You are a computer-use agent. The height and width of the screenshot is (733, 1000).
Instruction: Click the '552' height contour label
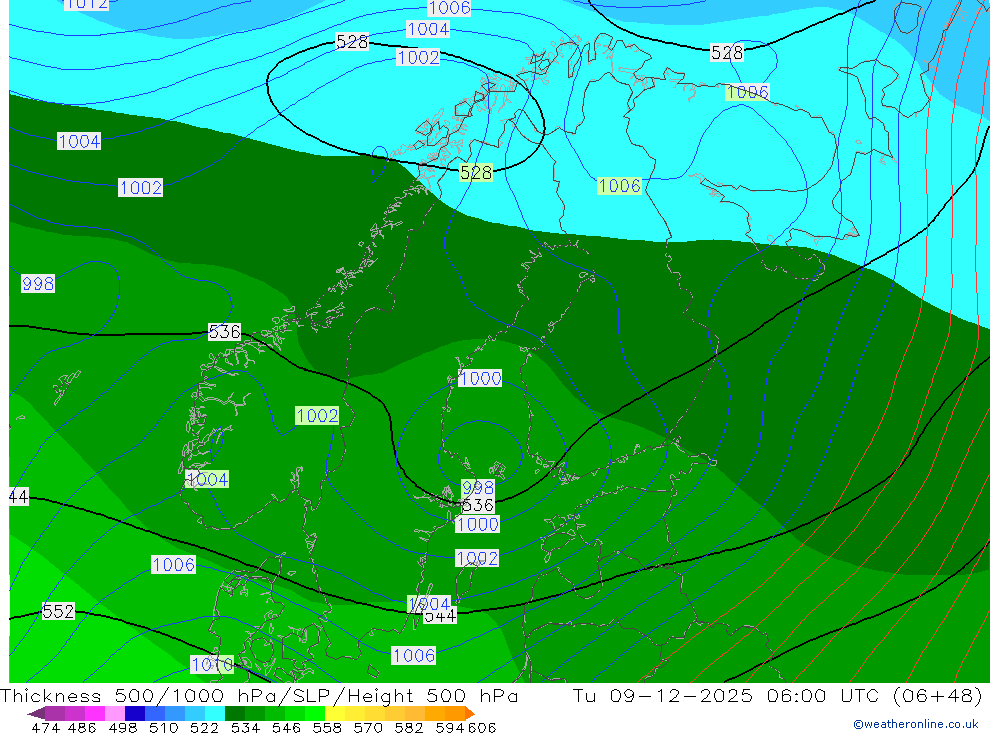(58, 611)
